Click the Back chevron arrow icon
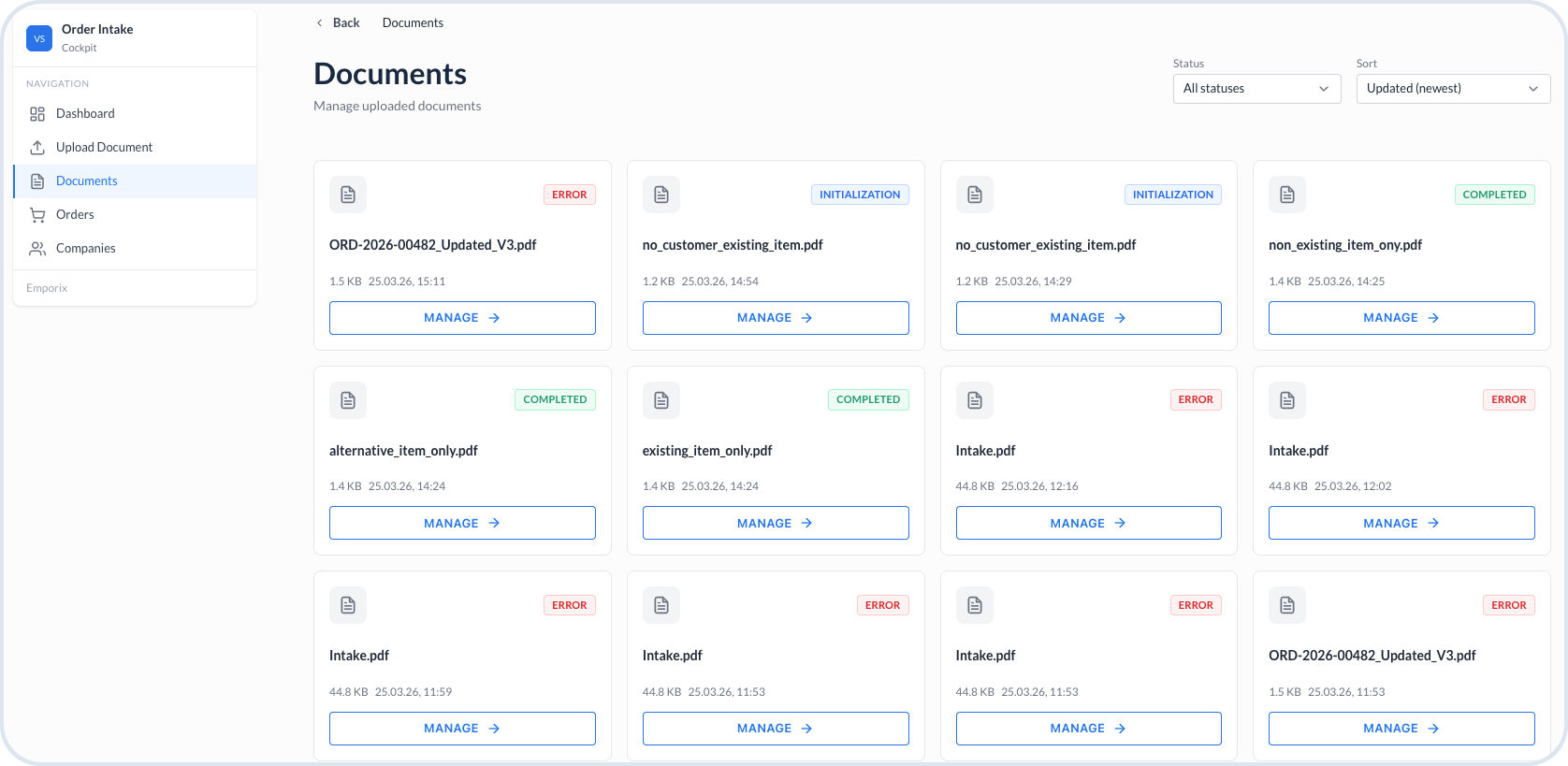This screenshot has height=766, width=1568. coord(319,22)
